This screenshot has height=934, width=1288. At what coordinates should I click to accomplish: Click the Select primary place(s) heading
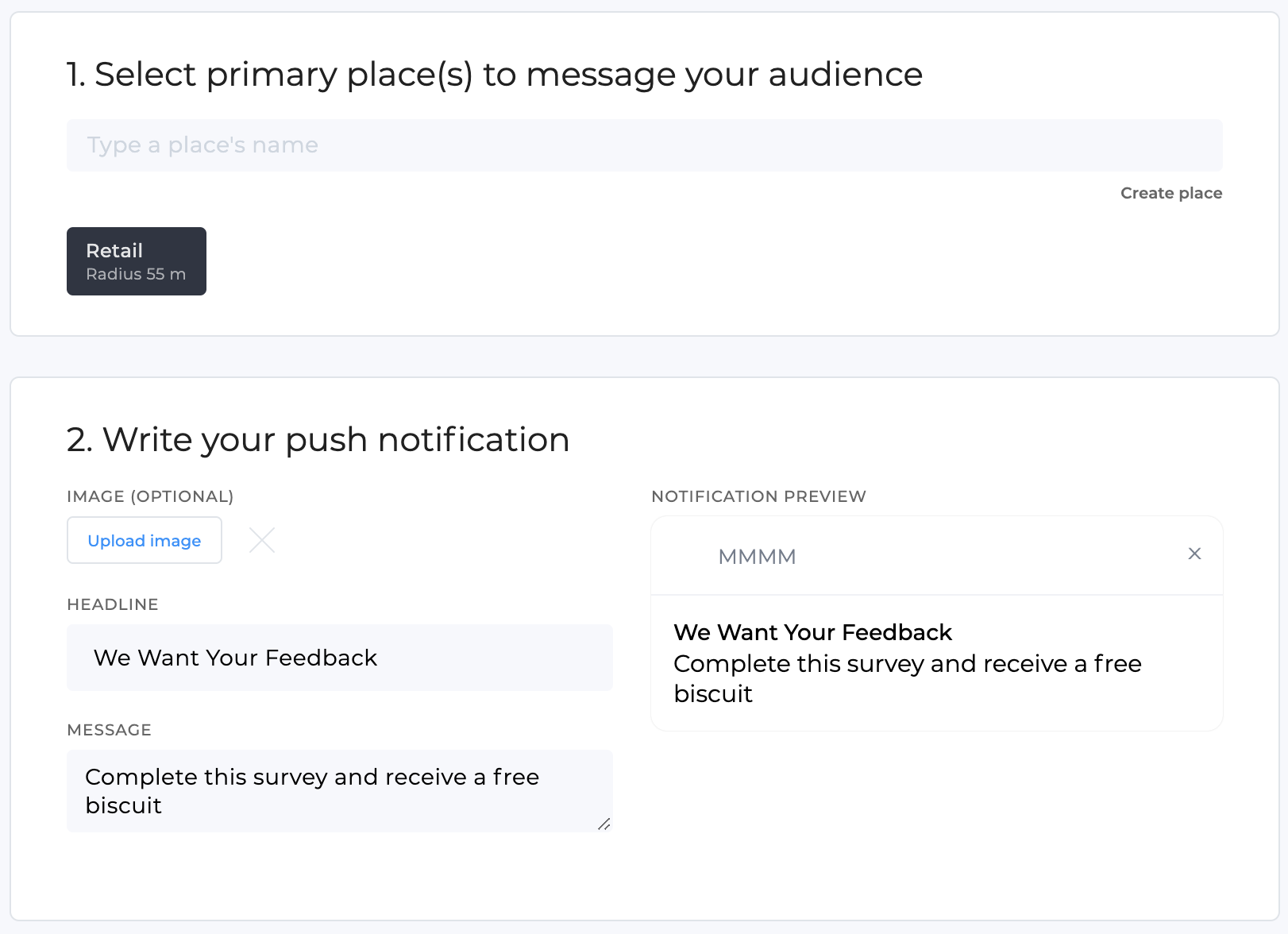point(494,75)
